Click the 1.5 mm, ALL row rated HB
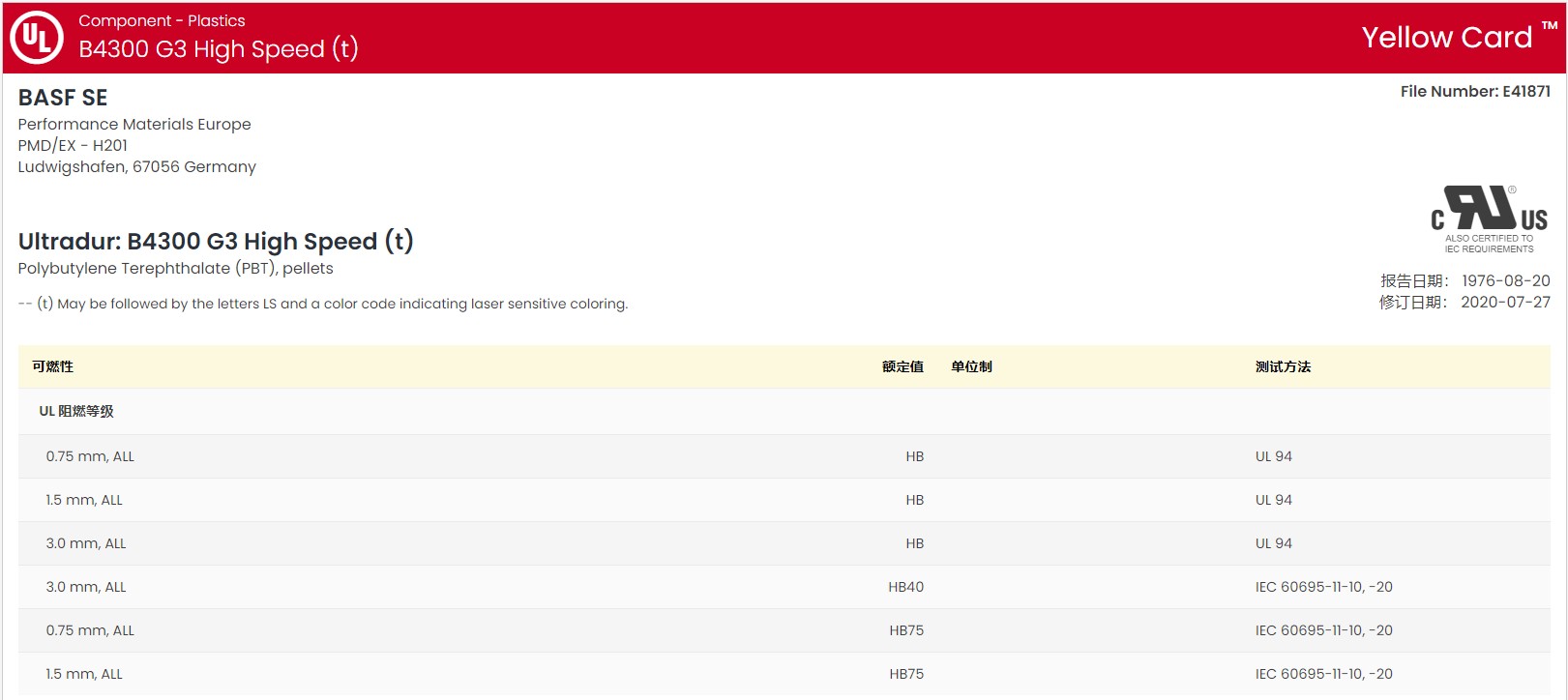Image resolution: width=1568 pixels, height=700 pixels. coord(84,501)
